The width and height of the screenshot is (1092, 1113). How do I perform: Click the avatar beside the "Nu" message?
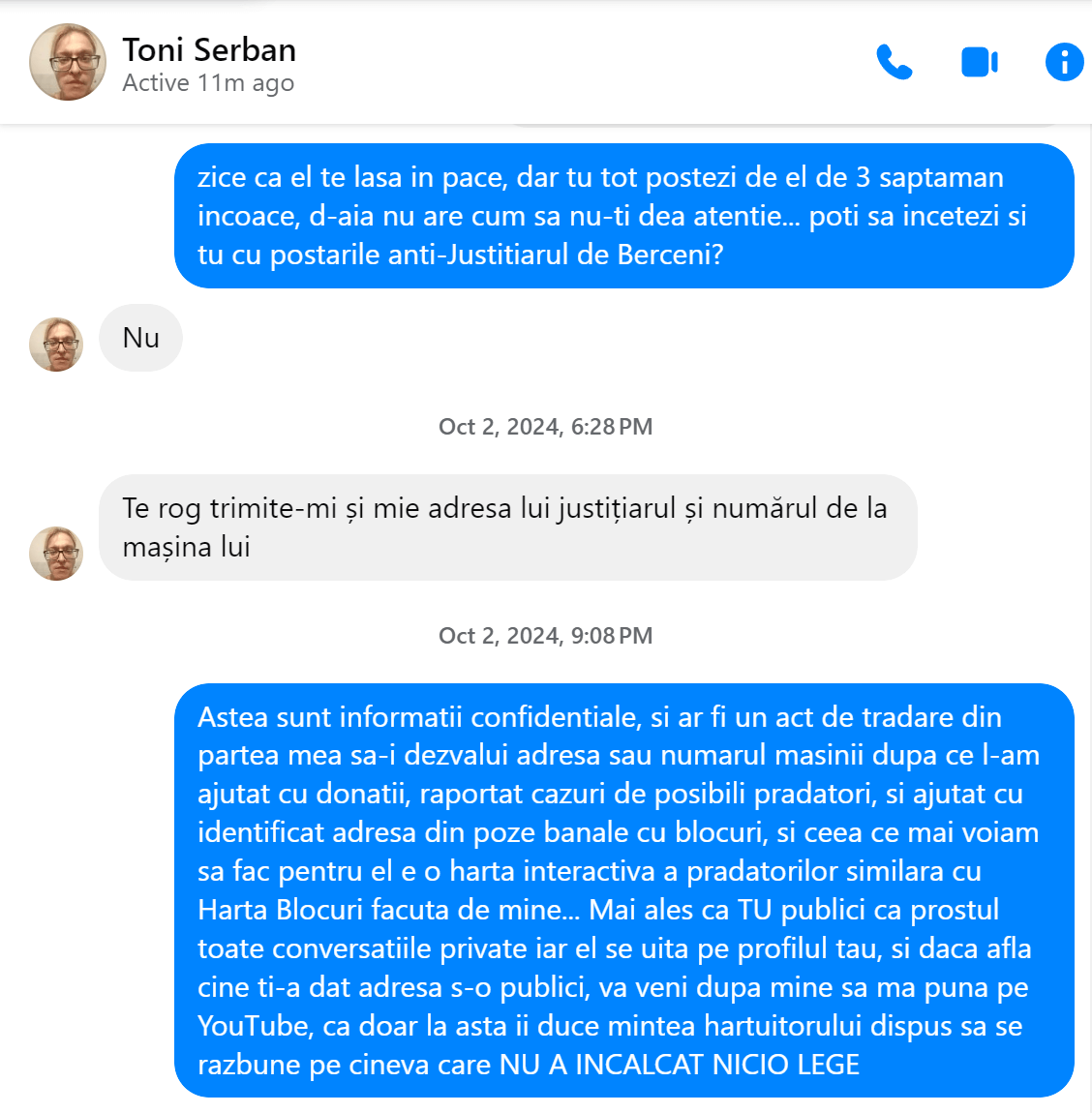56,345
